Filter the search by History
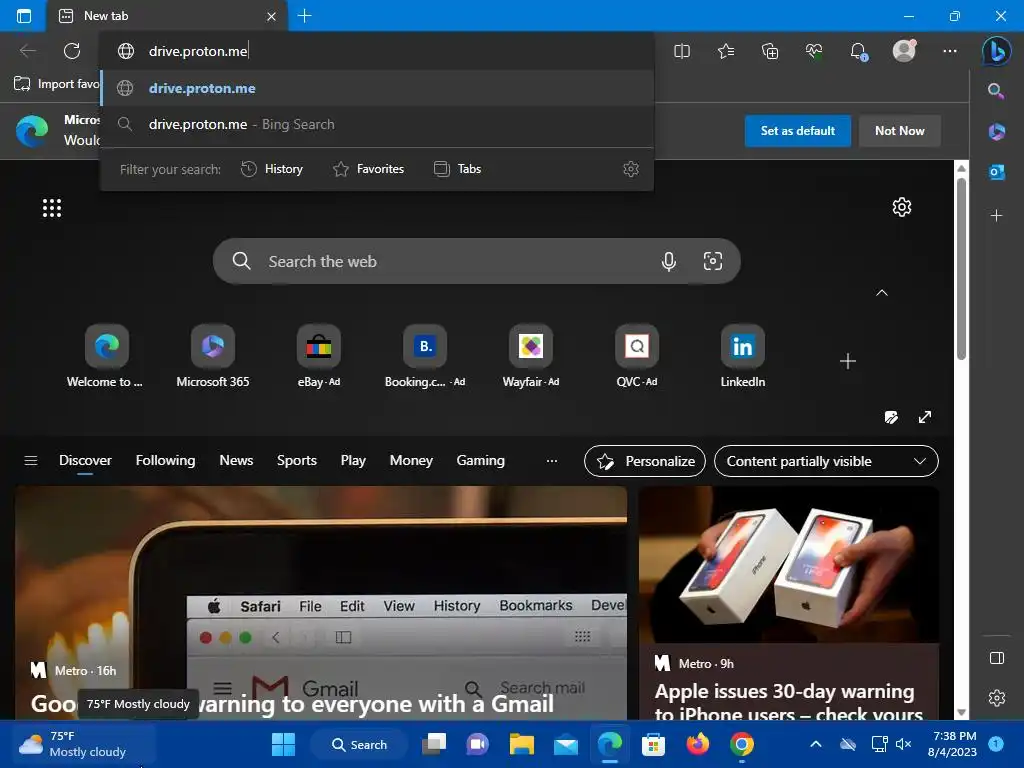Viewport: 1024px width, 768px height. click(272, 169)
